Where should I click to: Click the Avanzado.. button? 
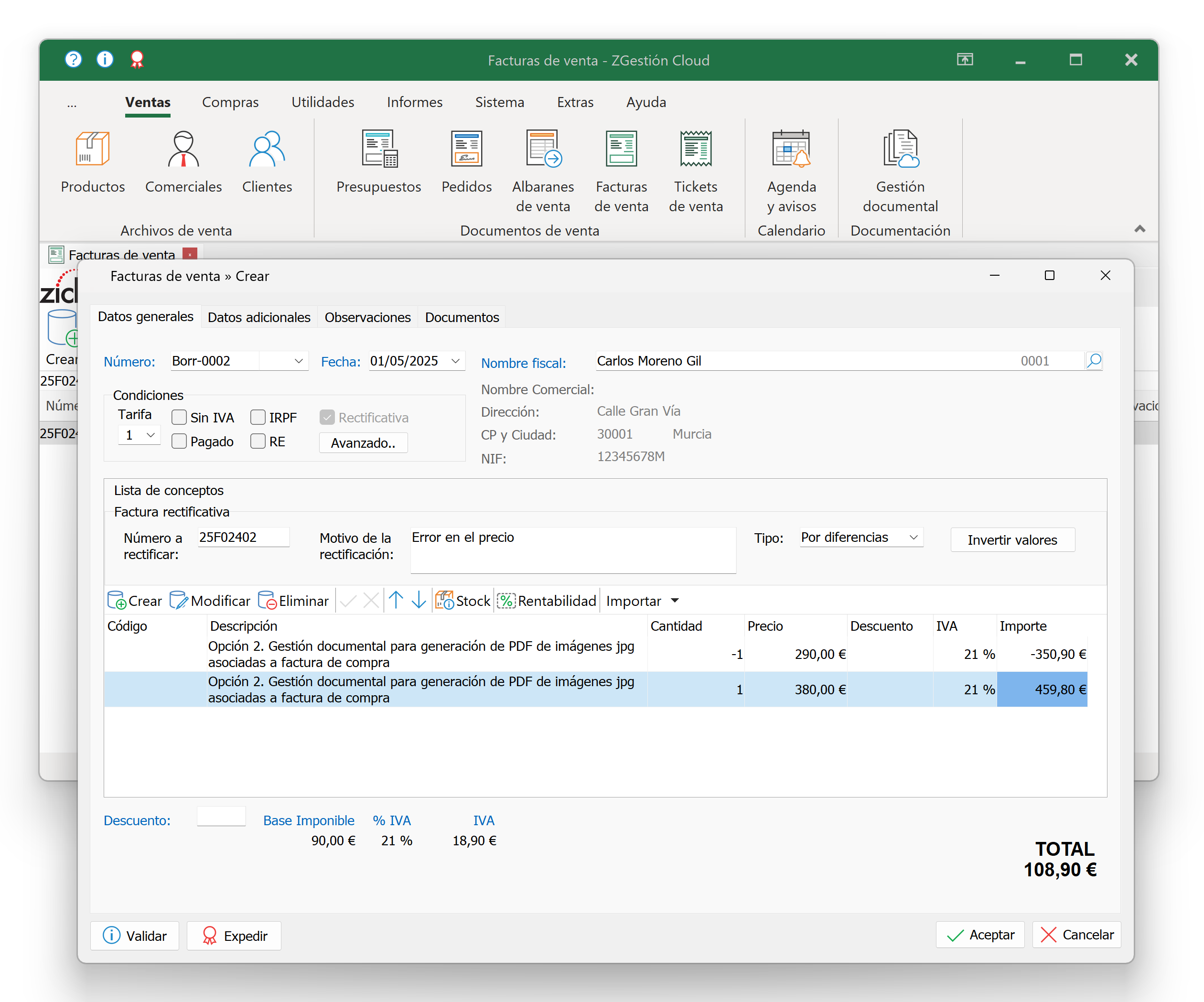364,443
